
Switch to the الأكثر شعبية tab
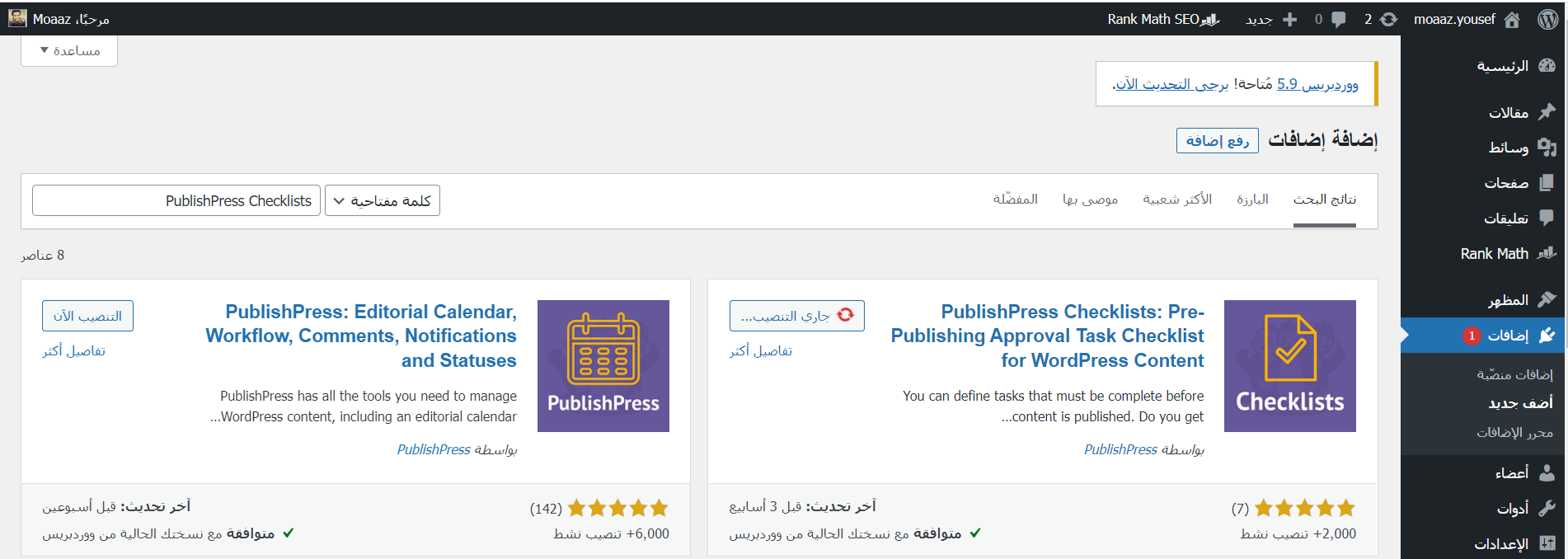1176,200
